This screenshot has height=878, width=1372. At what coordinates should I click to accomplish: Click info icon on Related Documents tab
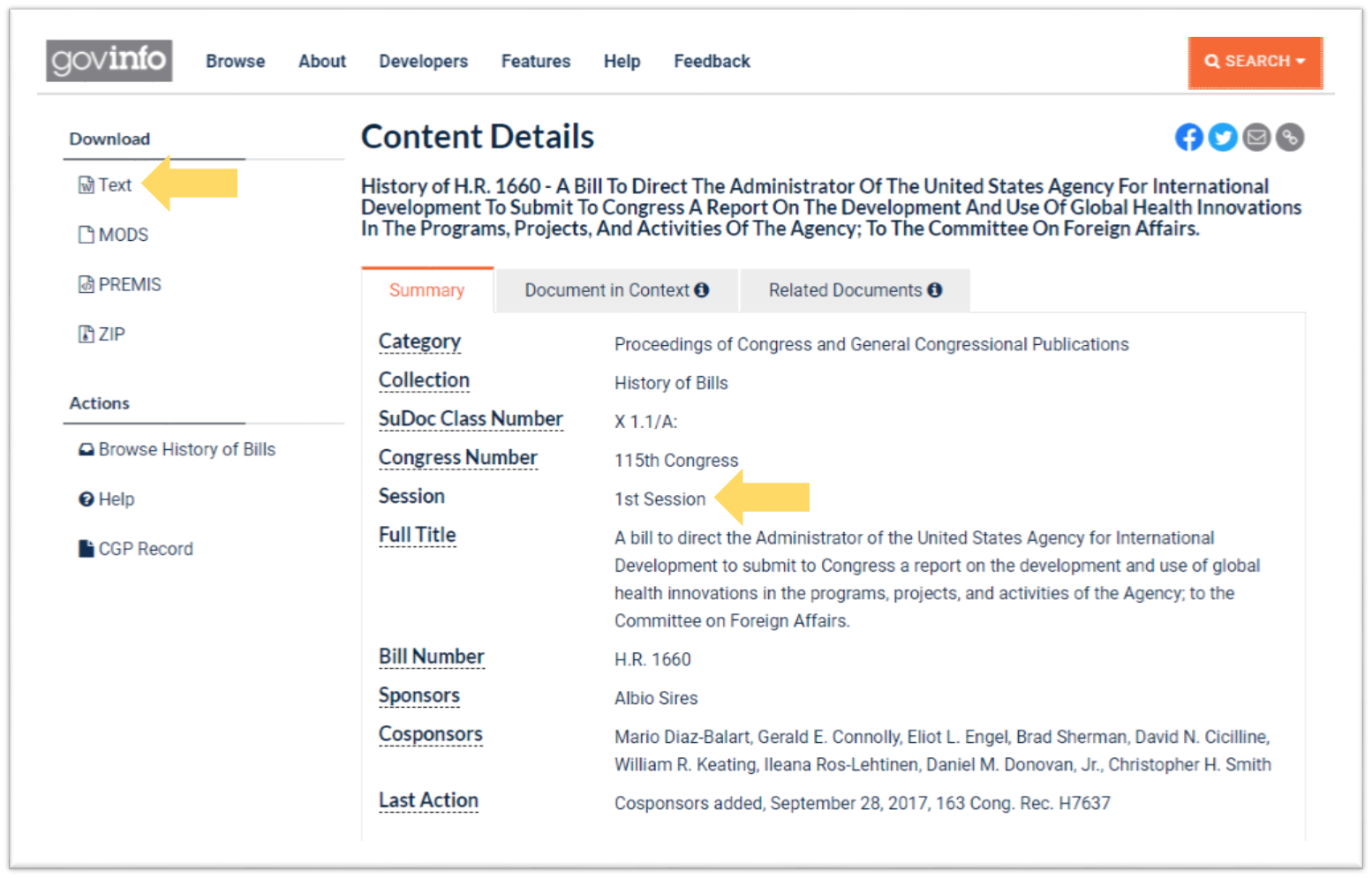[x=935, y=290]
